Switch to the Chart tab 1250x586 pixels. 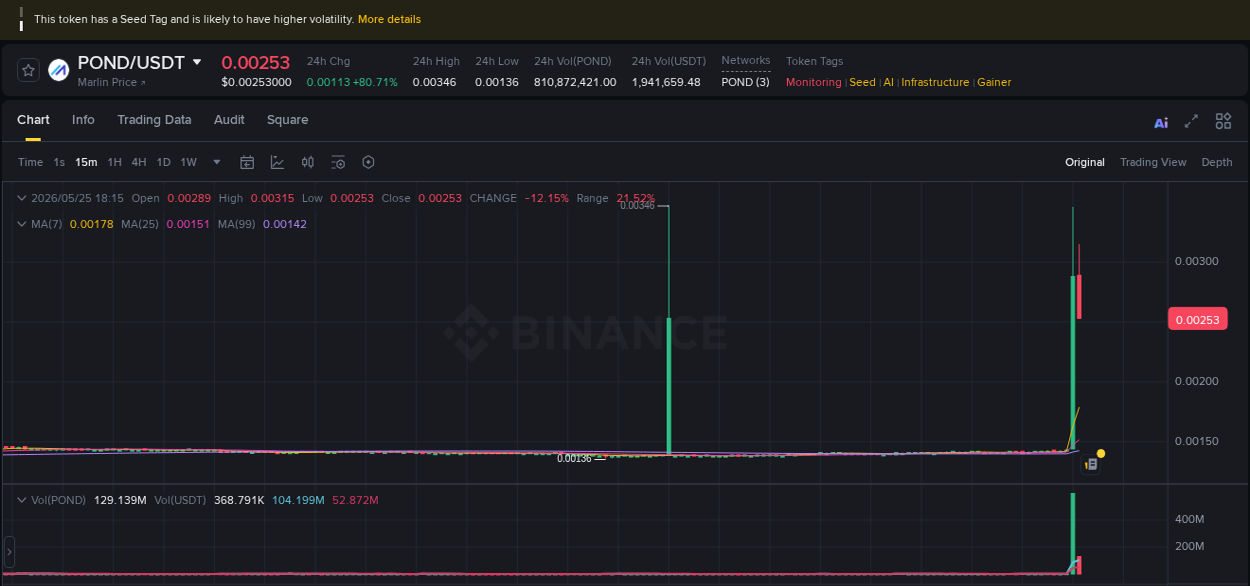(33, 120)
